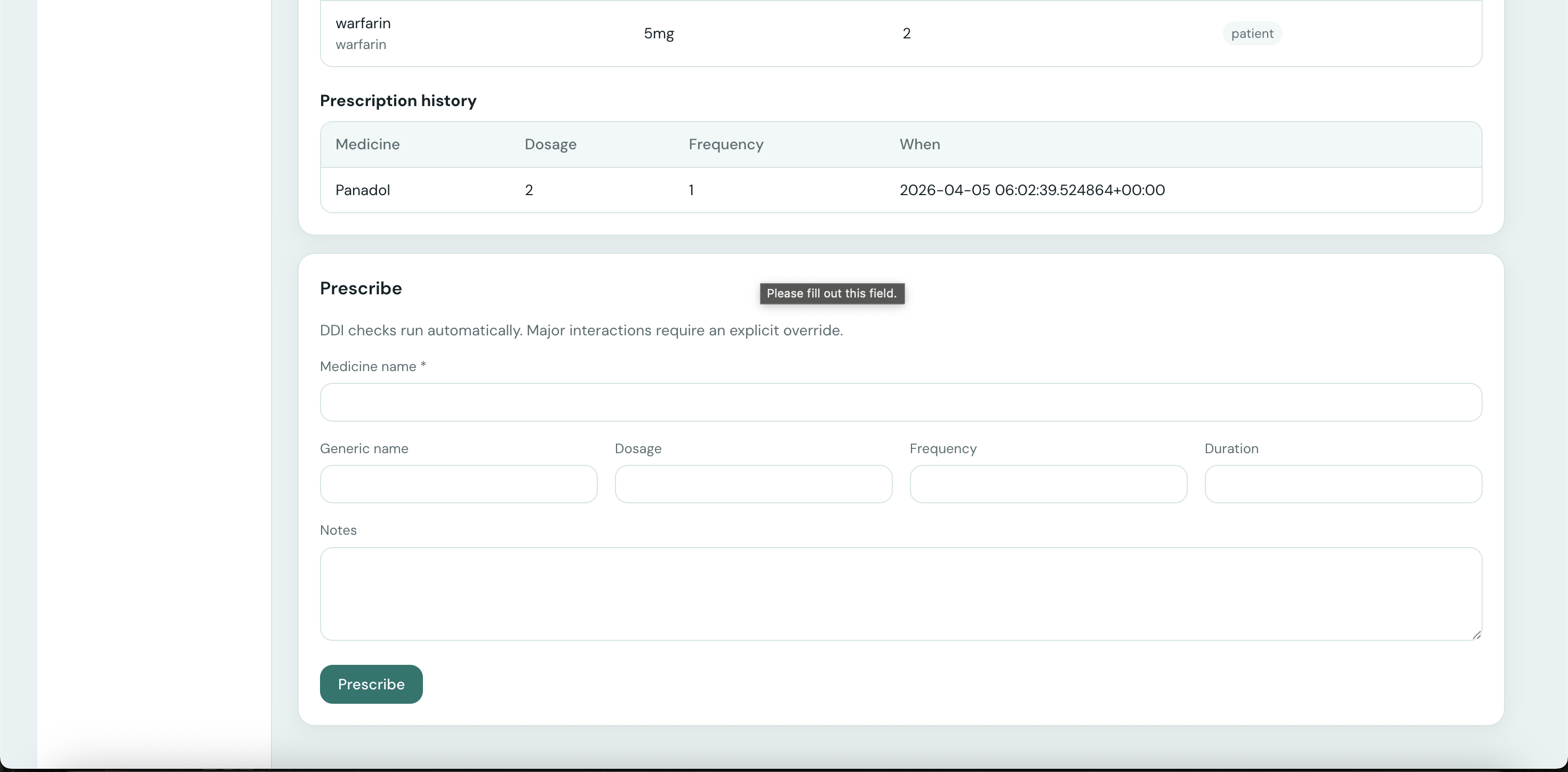Screen dimensions: 1568x772
Task: Select the Frequency input in Prescribe form
Action: click(x=1047, y=484)
